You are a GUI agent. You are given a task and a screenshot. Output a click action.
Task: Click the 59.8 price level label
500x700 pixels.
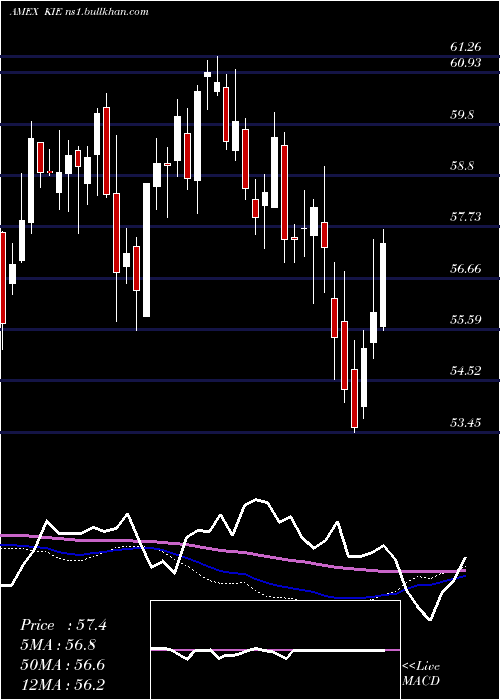462,114
